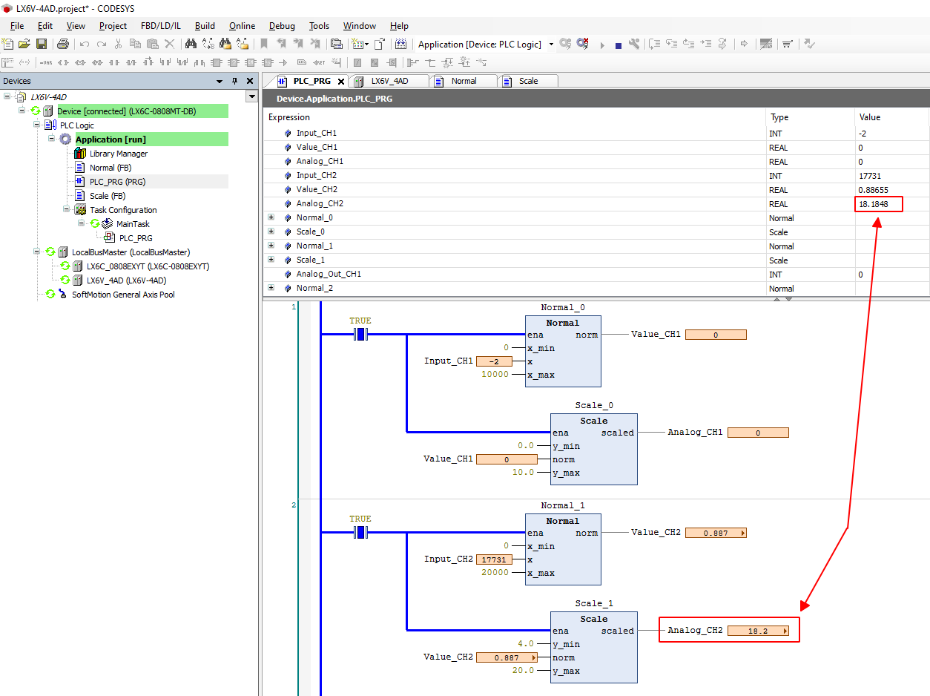The width and height of the screenshot is (930, 696).
Task: Pin the Devices panel with pushpin
Action: coord(235,81)
